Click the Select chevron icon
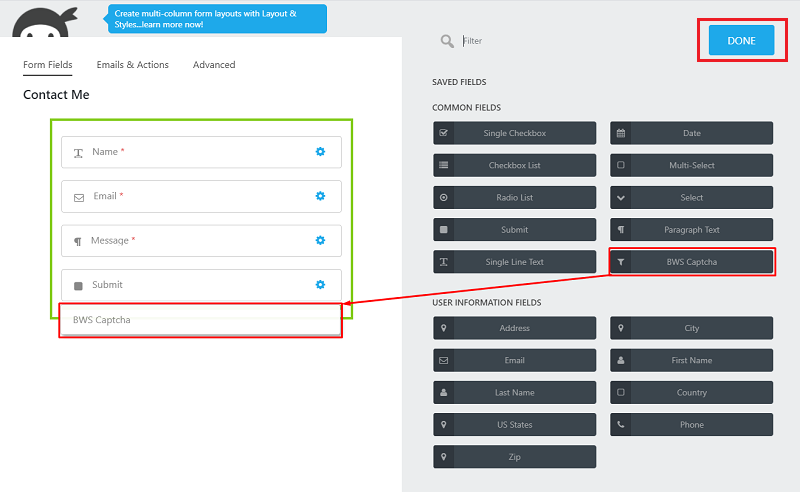Screen dimensions: 800x492 click(621, 198)
